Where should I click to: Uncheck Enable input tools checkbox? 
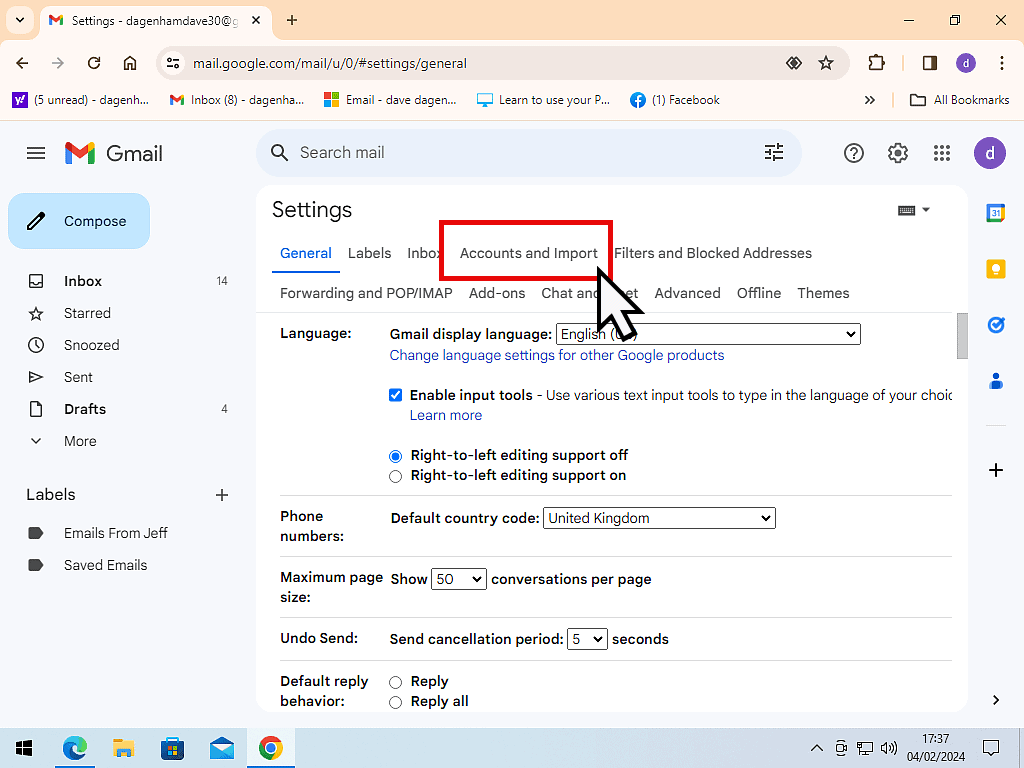[x=396, y=395]
